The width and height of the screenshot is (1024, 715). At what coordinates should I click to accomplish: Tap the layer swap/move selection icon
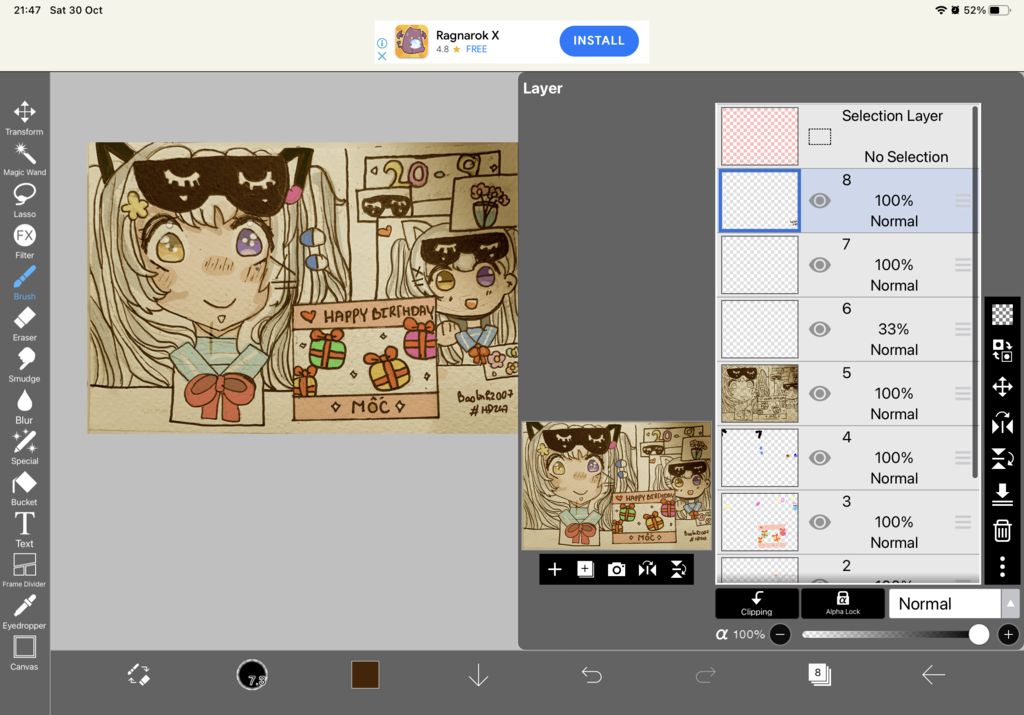pos(1002,350)
